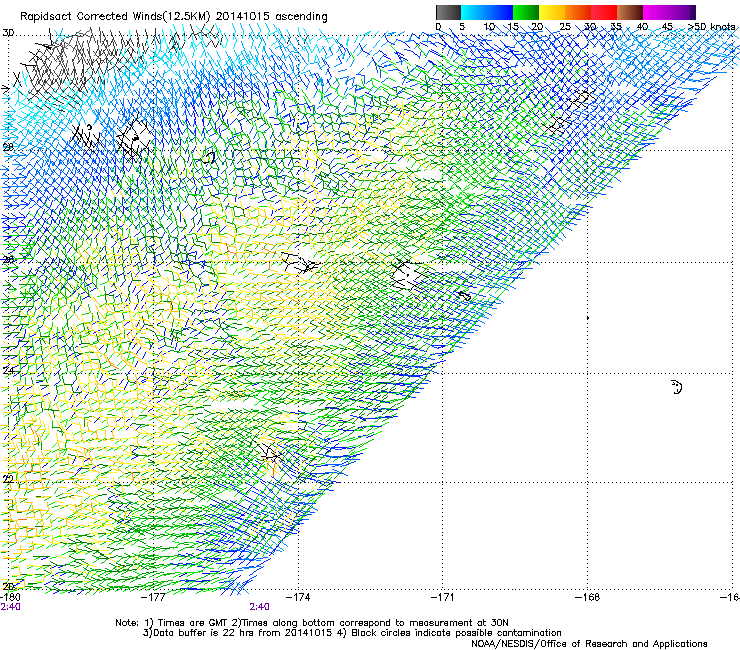Click the '-174' longitude axis label

tap(299, 598)
